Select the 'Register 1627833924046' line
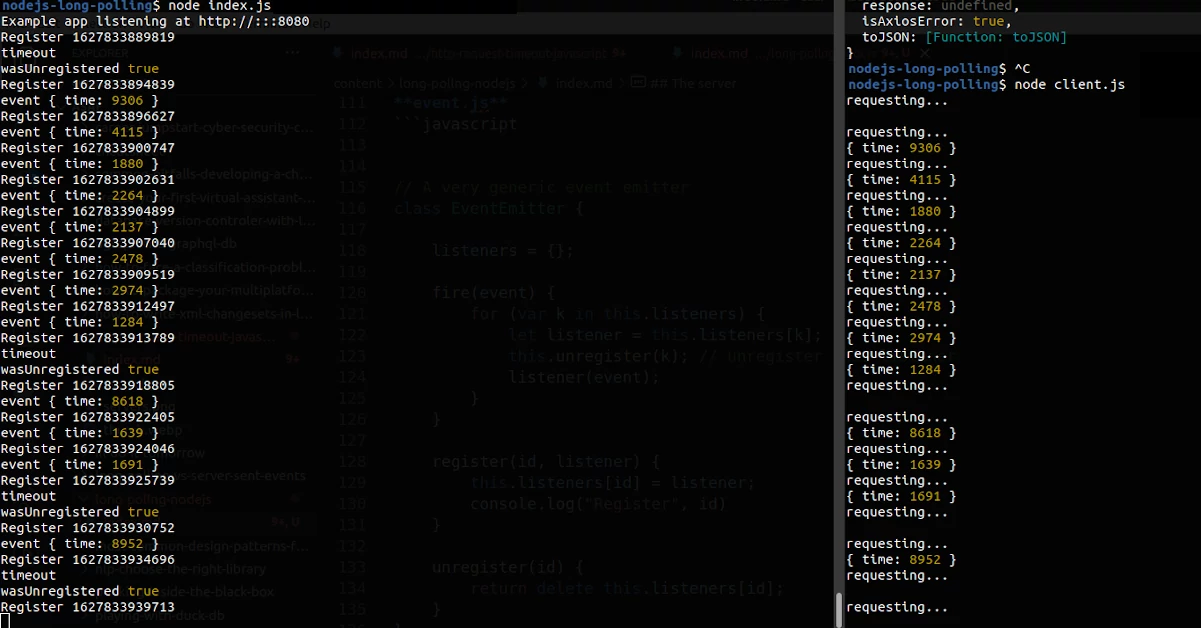 (88, 449)
